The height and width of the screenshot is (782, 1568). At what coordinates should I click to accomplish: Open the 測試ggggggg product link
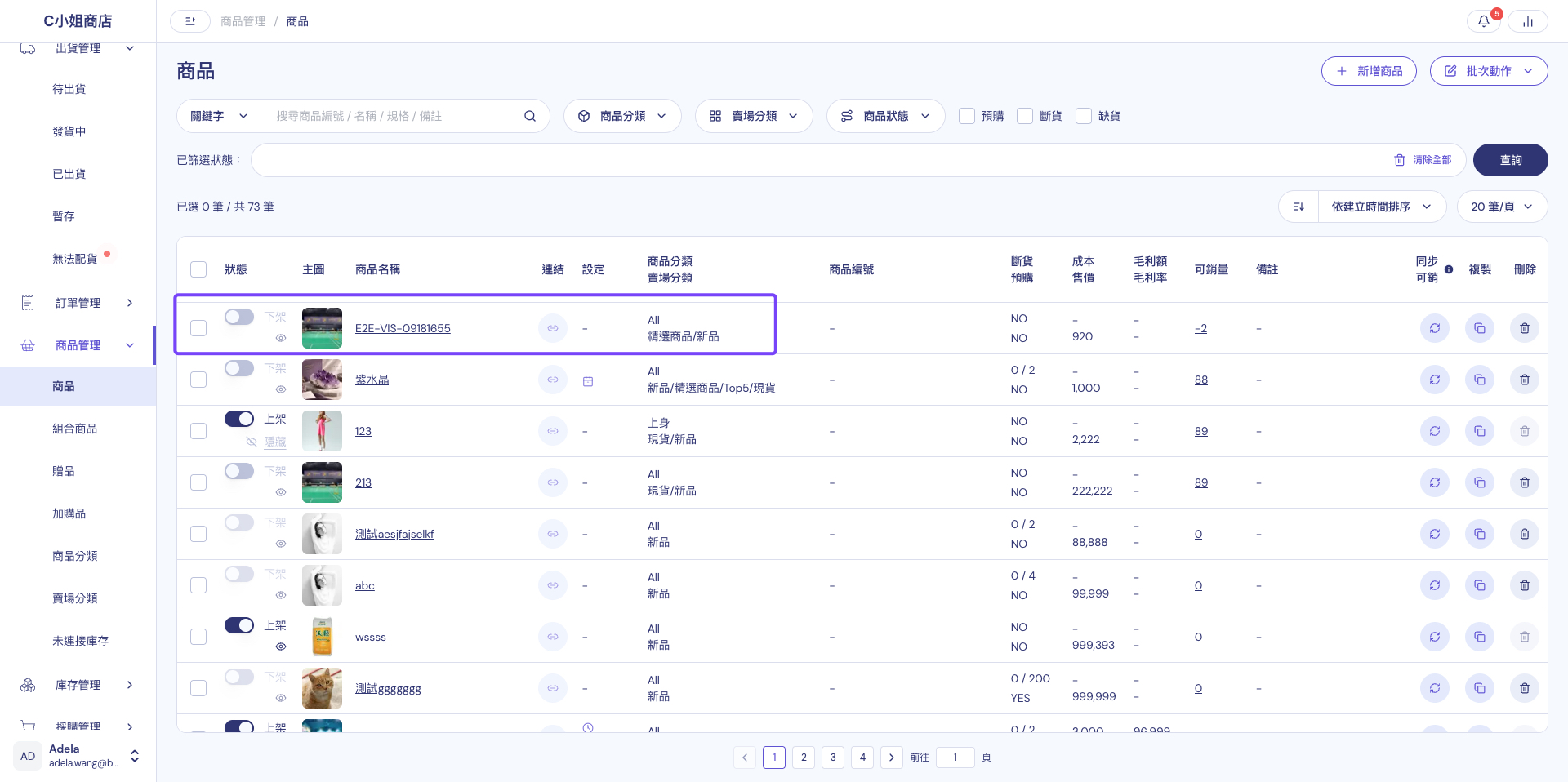(x=388, y=689)
